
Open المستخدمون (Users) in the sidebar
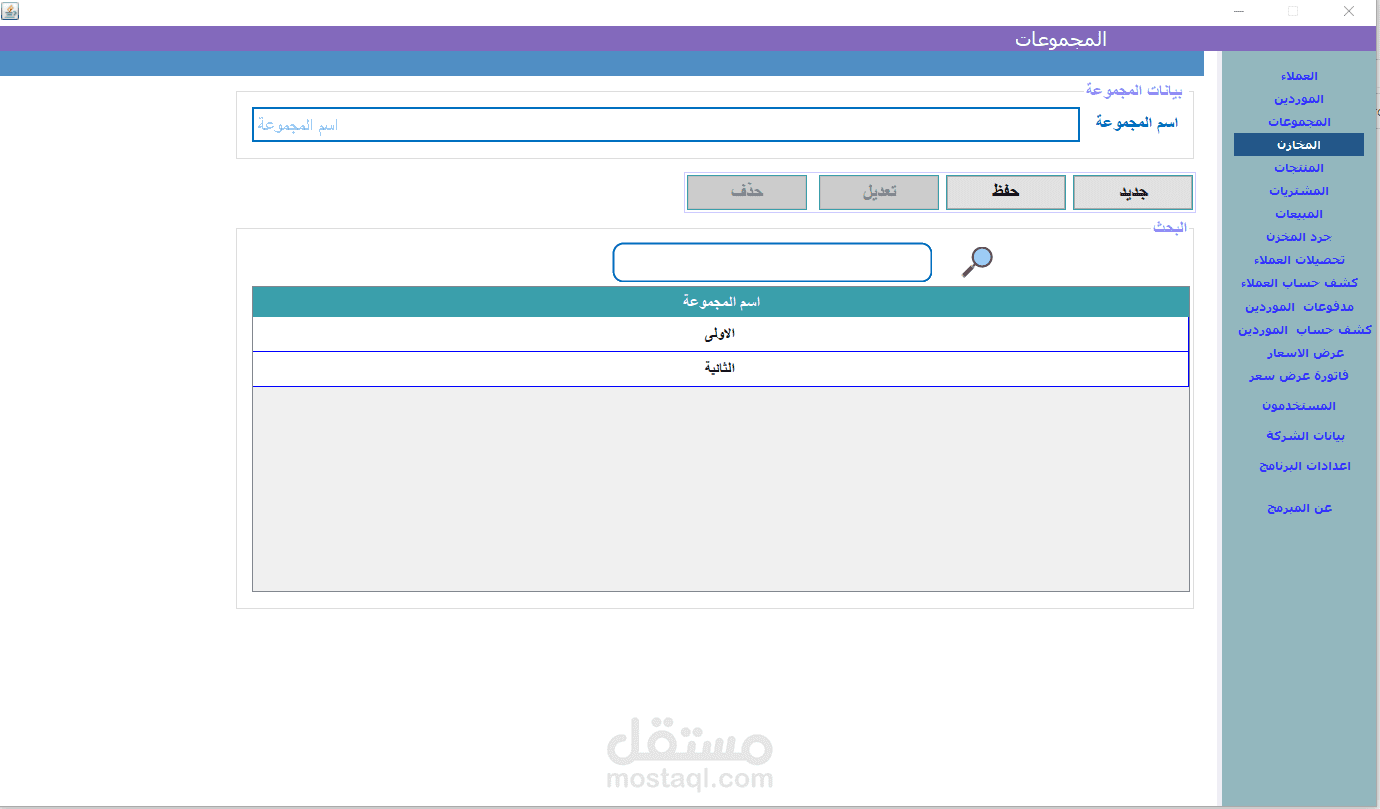(x=1299, y=406)
